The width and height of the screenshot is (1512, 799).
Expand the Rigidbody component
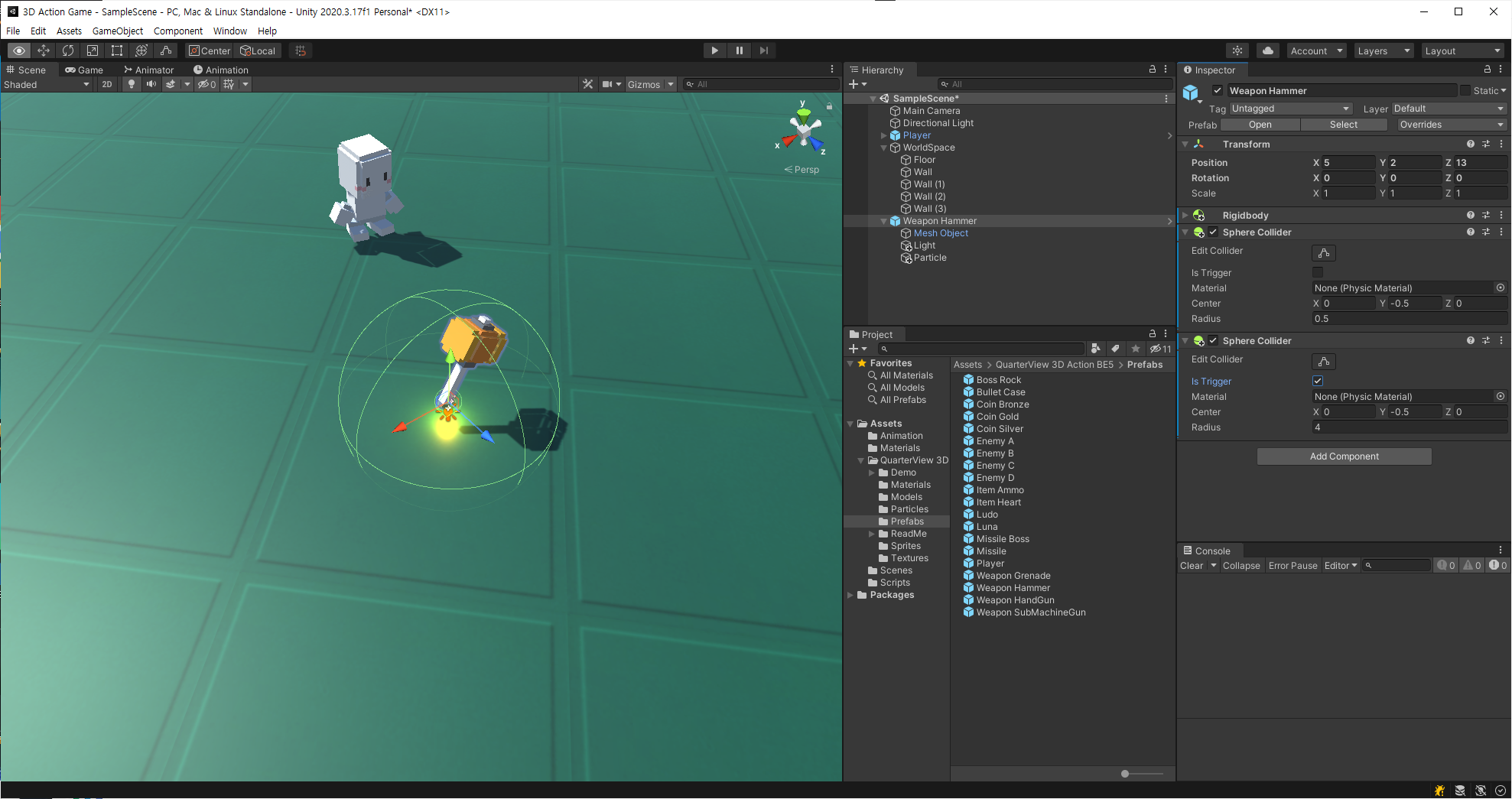click(x=1185, y=216)
